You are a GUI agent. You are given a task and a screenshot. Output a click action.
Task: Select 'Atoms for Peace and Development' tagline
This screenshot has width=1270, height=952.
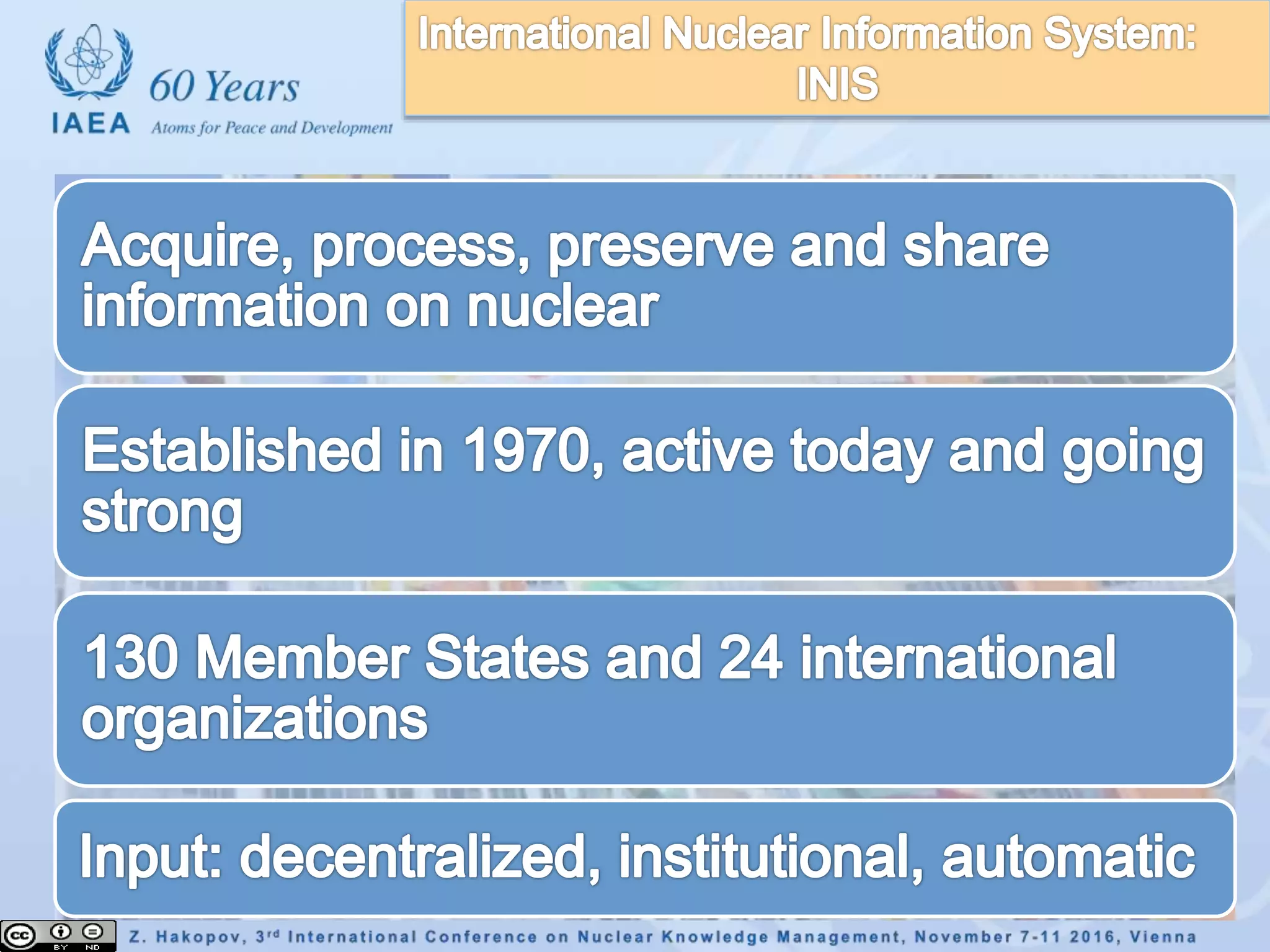pos(272,128)
